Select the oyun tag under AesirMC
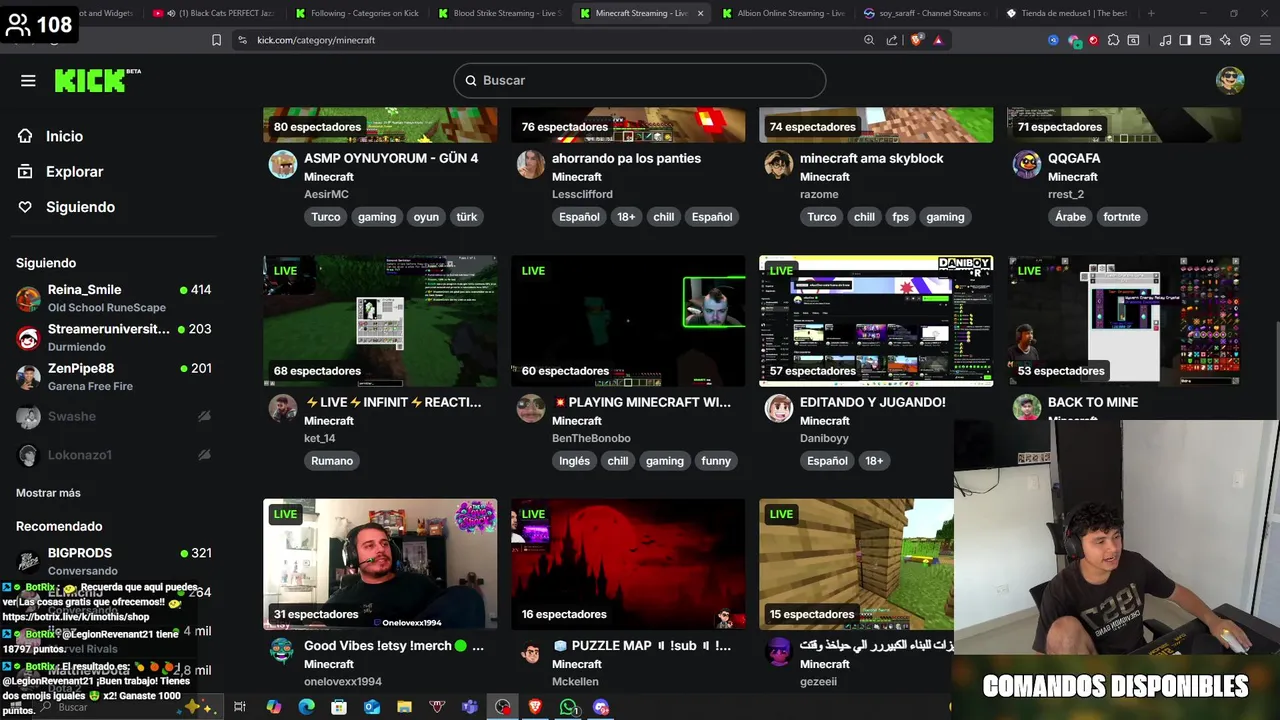Screen dimensions: 1280x720 click(426, 217)
